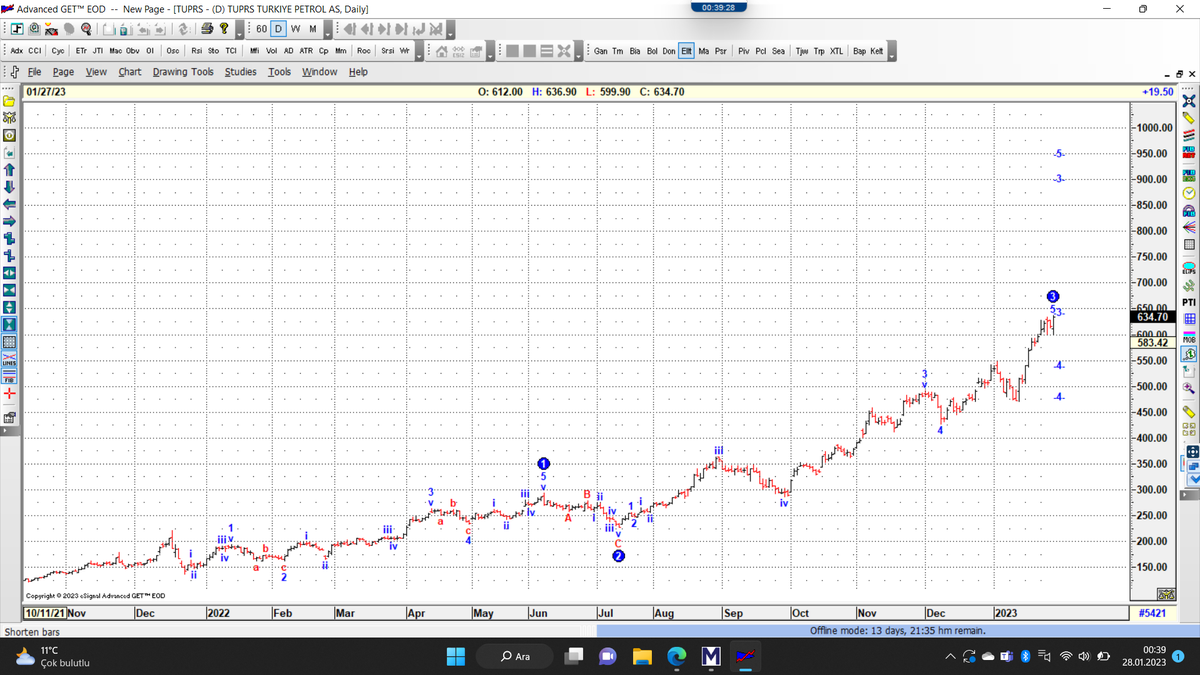Click the Gan study button
Viewport: 1200px width, 675px height.
601,51
